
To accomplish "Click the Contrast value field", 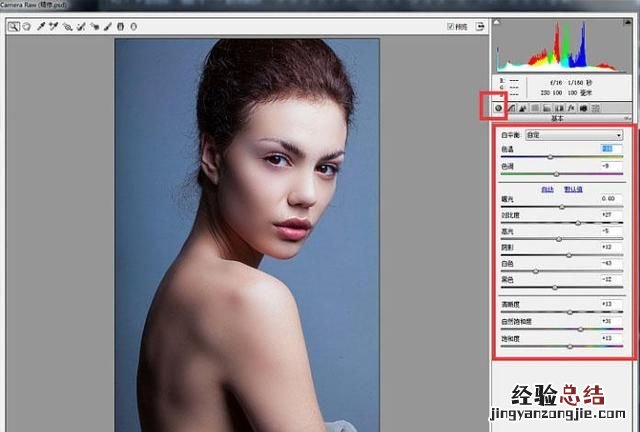I will pos(610,215).
